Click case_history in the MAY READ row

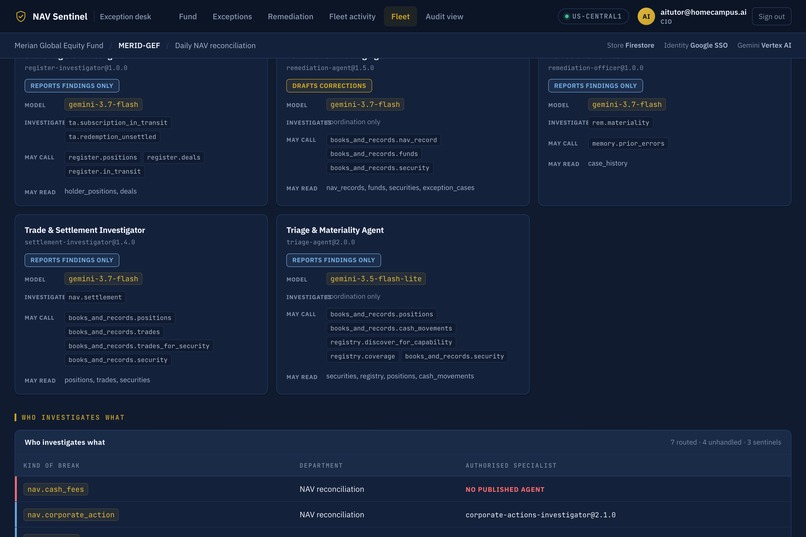[x=608, y=163]
